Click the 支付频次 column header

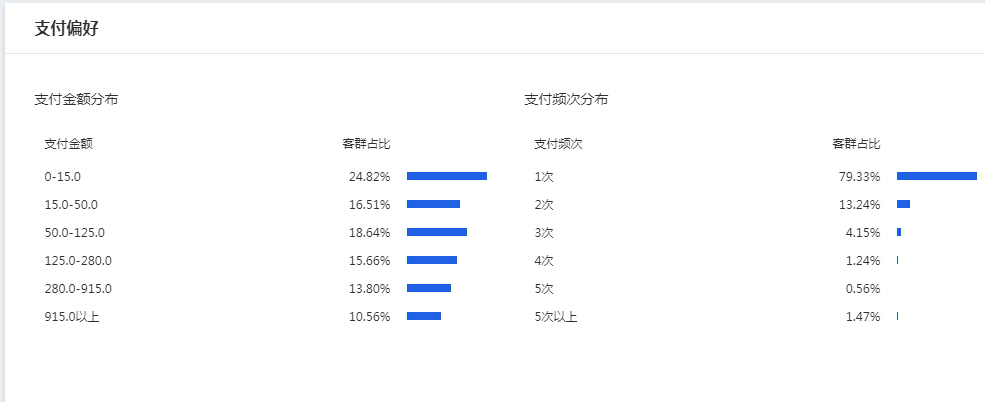(558, 144)
